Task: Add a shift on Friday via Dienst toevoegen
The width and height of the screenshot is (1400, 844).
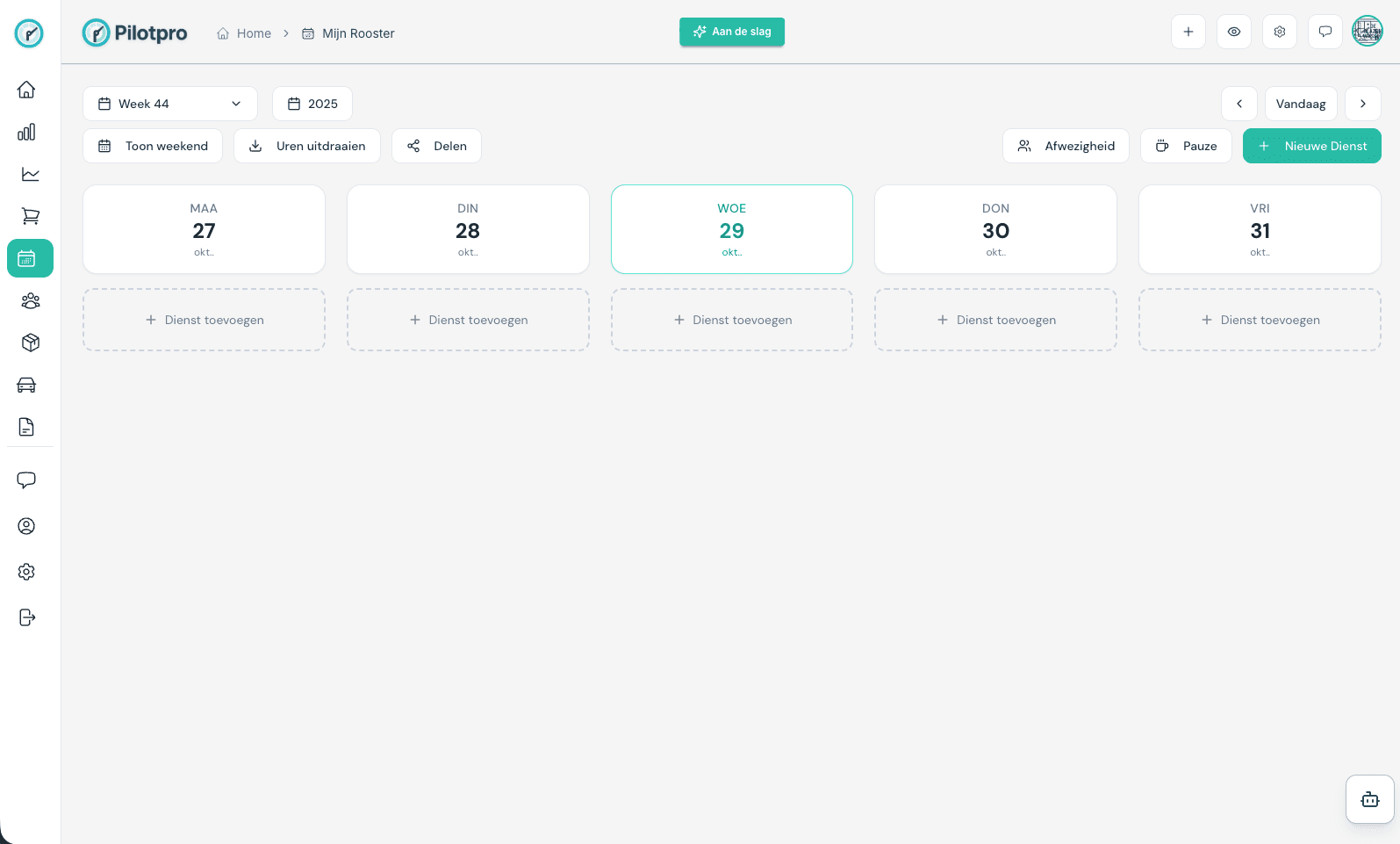Action: click(x=1259, y=320)
